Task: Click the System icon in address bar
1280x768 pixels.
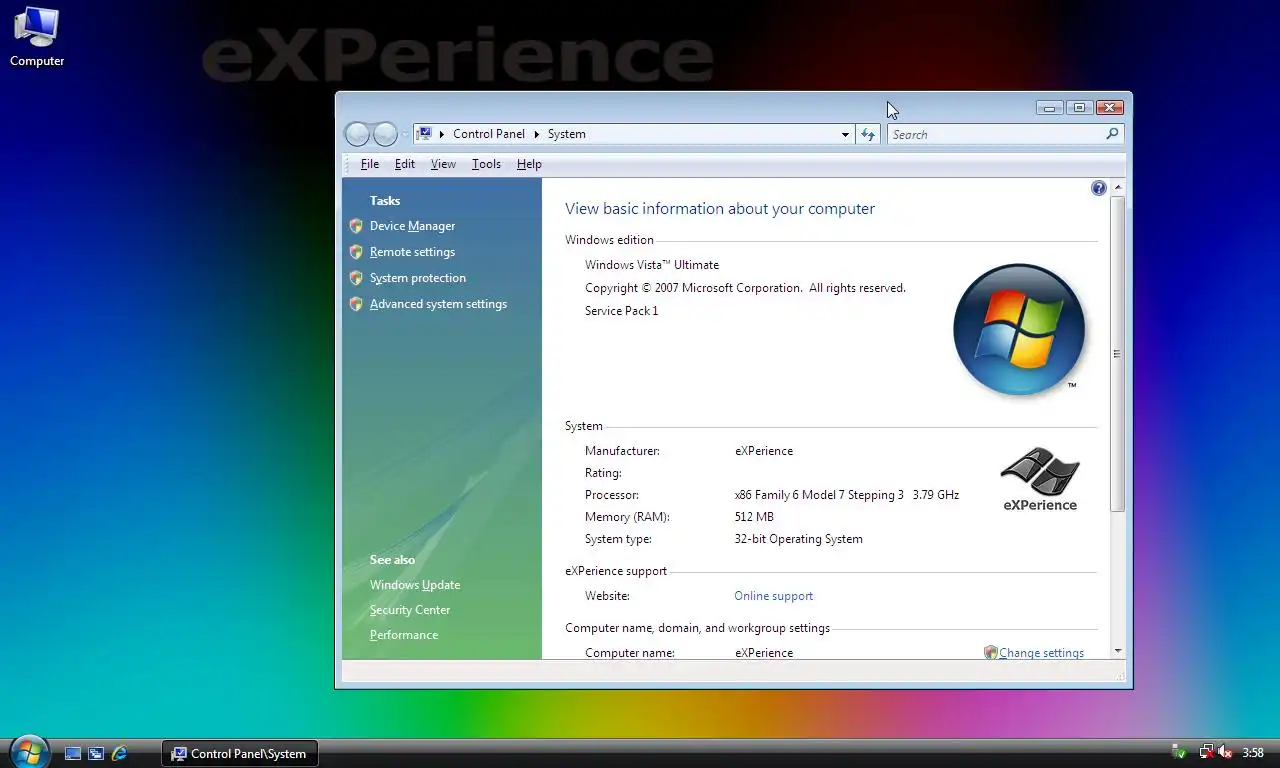Action: coord(425,134)
